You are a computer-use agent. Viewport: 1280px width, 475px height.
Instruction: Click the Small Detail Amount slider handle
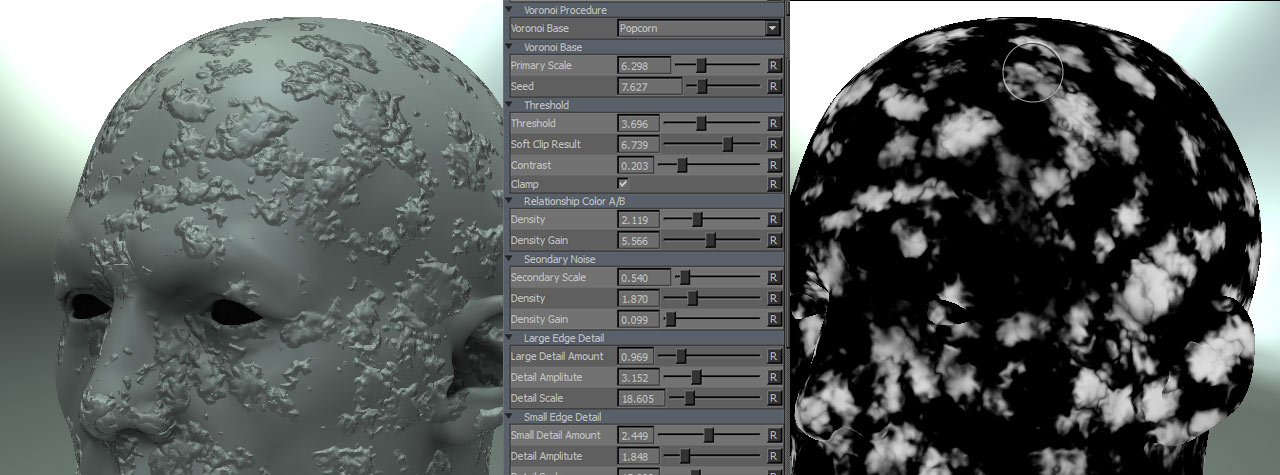tap(709, 435)
